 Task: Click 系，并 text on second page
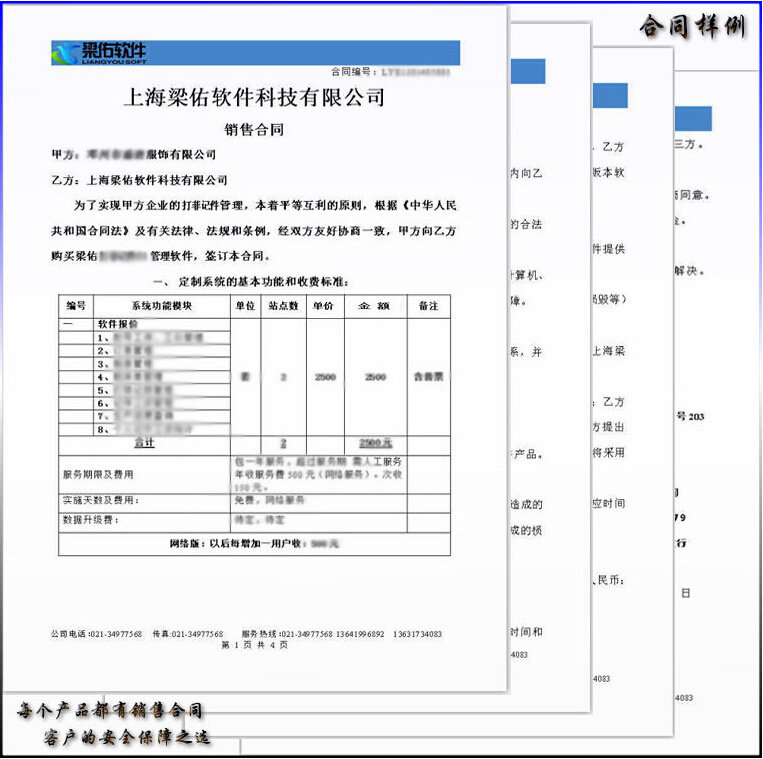click(526, 352)
